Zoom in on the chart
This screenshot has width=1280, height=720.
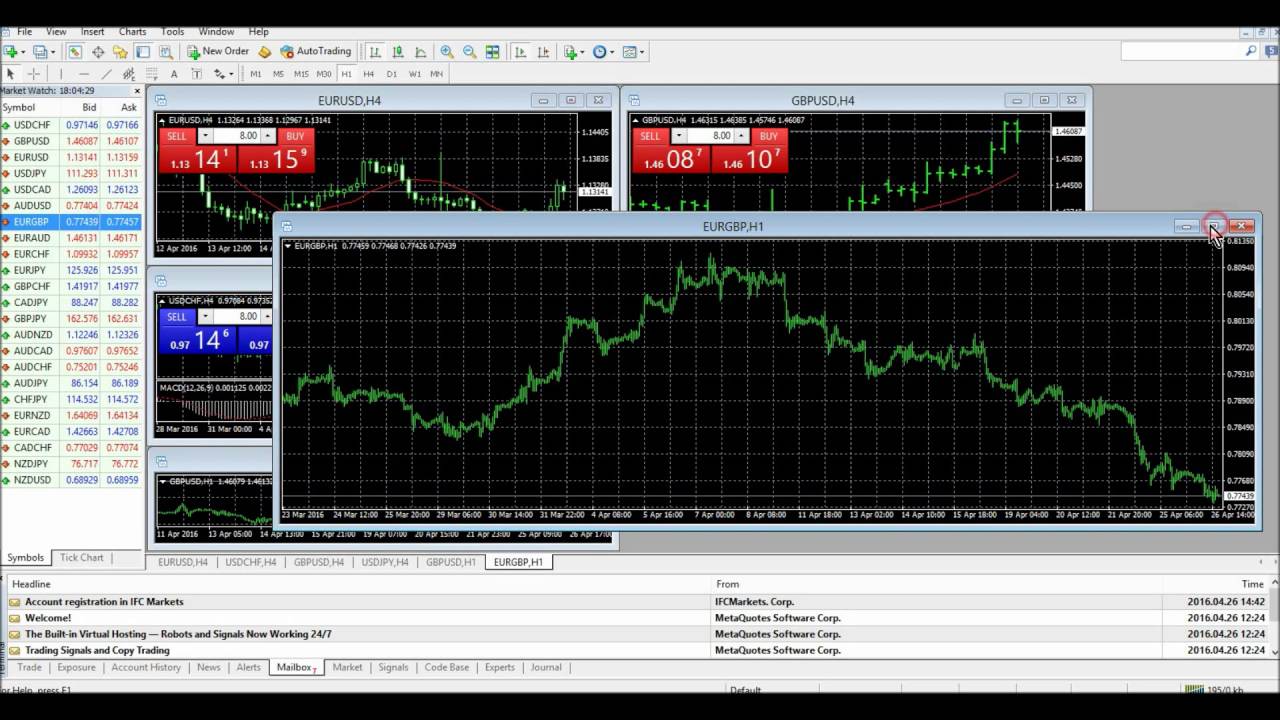click(447, 52)
